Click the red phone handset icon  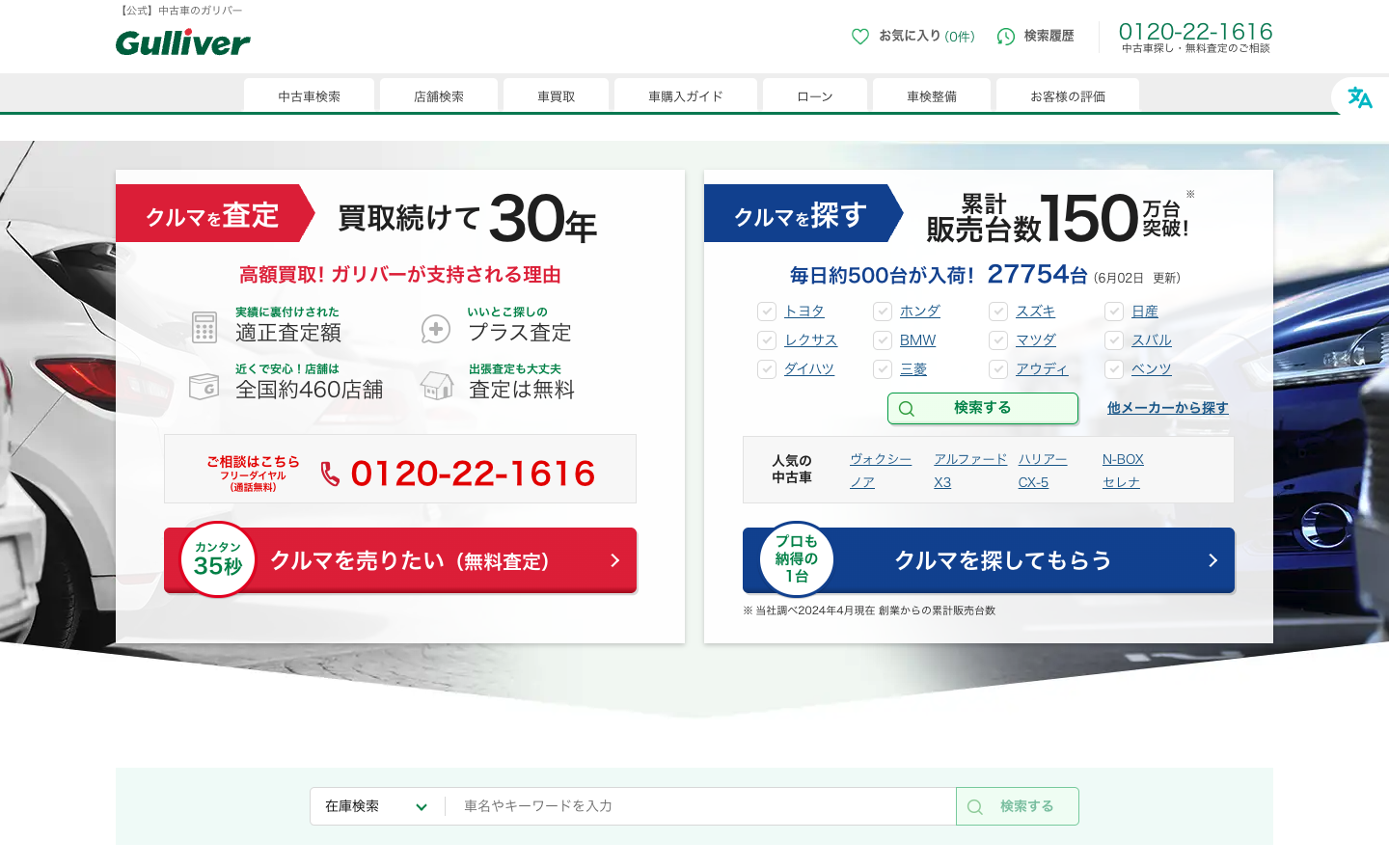tap(331, 474)
